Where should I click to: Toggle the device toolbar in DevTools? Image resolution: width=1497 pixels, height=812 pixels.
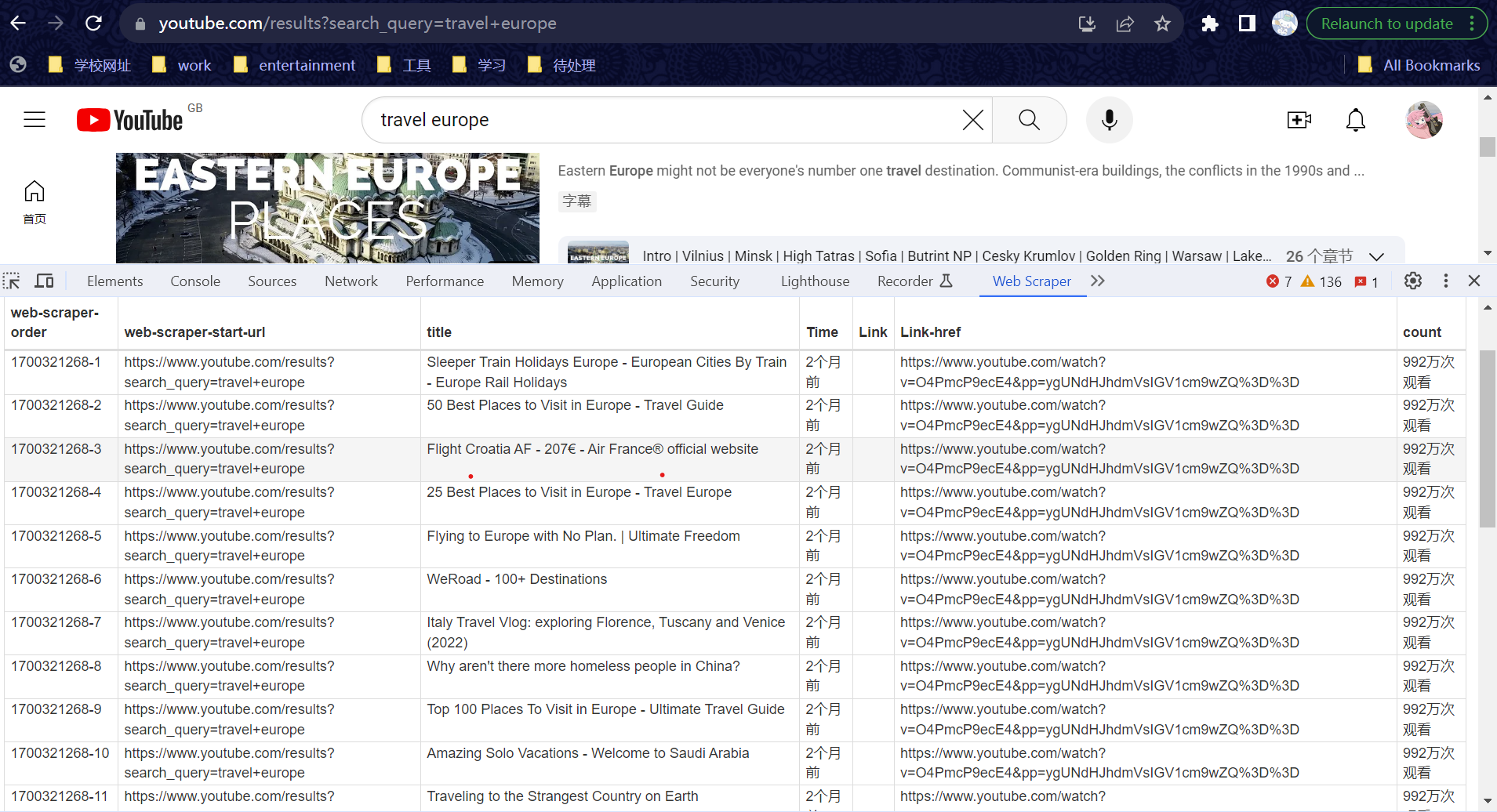click(x=45, y=281)
